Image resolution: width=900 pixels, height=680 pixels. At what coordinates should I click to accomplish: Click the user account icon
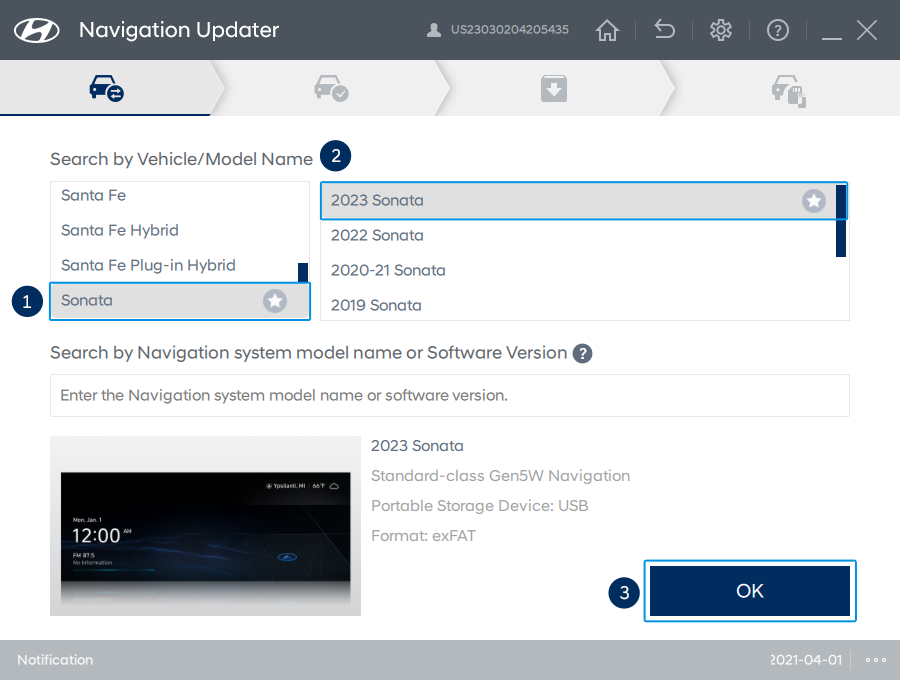pos(434,30)
